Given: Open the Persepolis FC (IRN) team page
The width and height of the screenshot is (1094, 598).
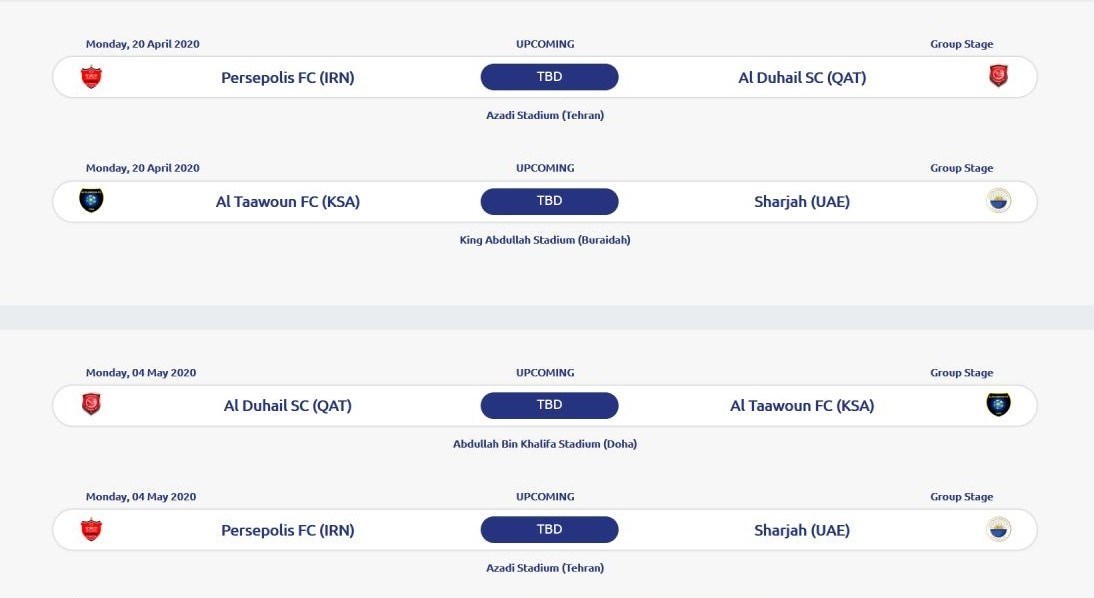Looking at the screenshot, I should pyautogui.click(x=288, y=77).
